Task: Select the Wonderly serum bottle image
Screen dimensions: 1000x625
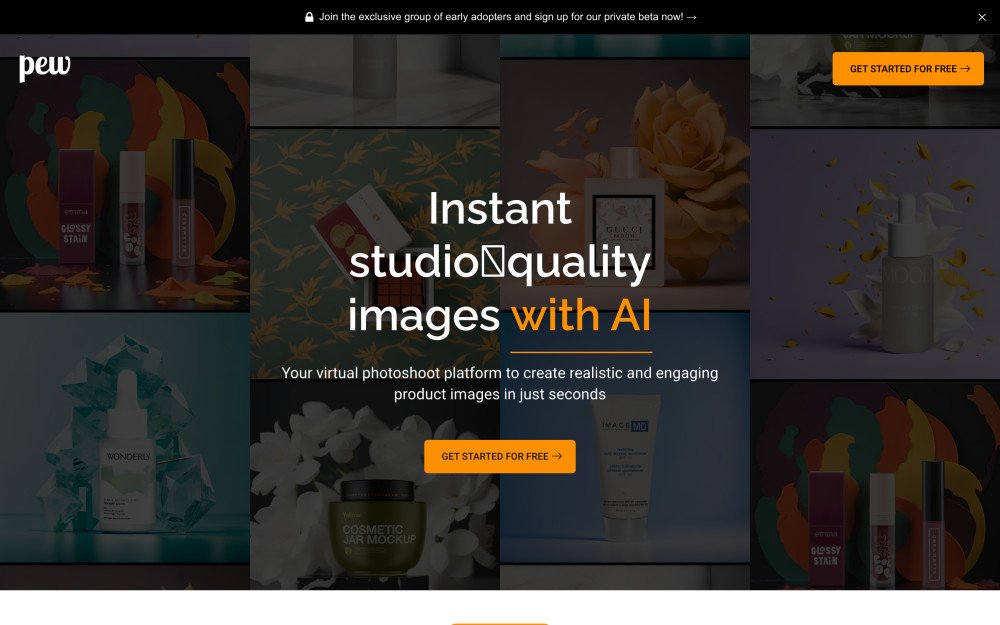Action: pyautogui.click(x=124, y=439)
